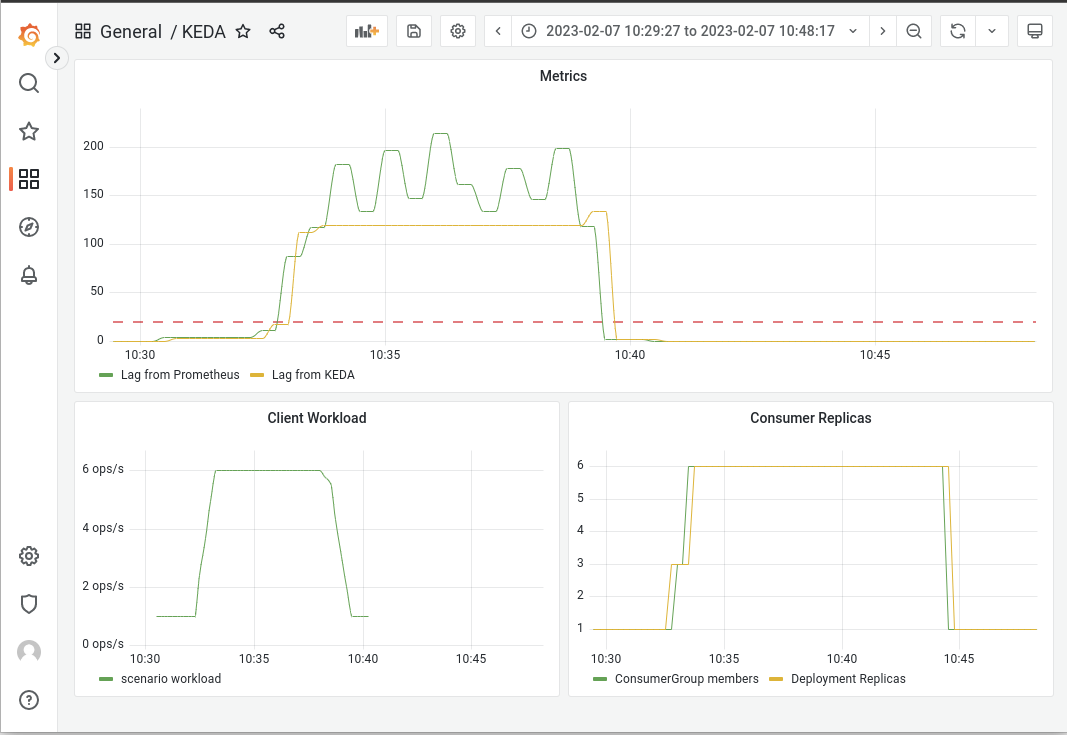This screenshot has height=735, width=1067.
Task: Click the 2 ops/s axis label
Action: pyautogui.click(x=103, y=586)
